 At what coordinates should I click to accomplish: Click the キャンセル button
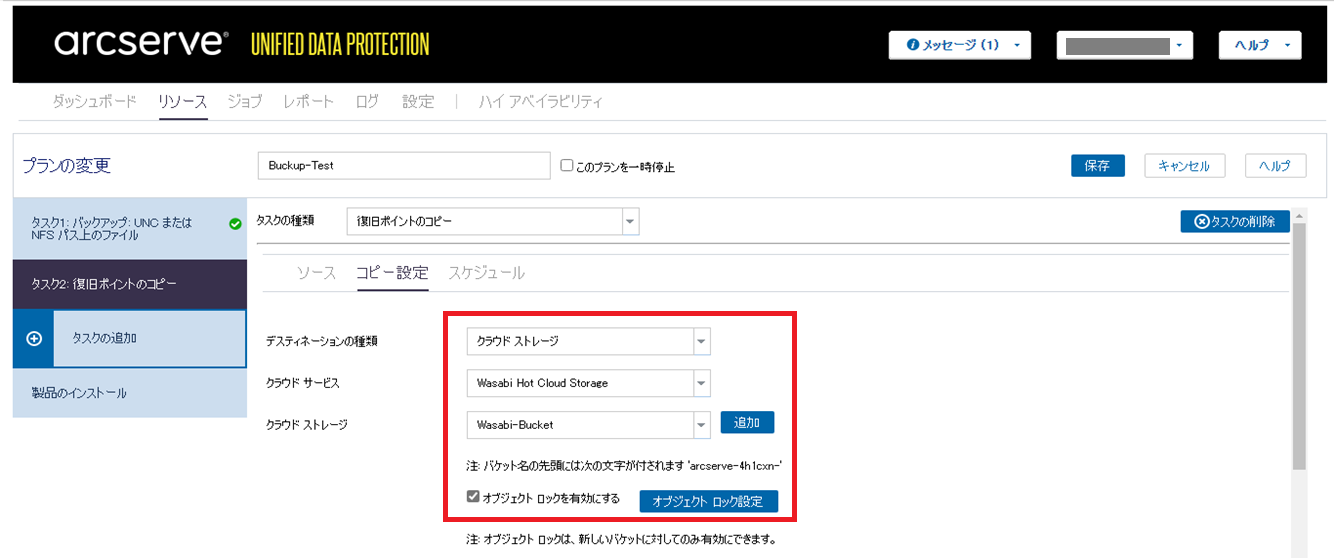1184,166
